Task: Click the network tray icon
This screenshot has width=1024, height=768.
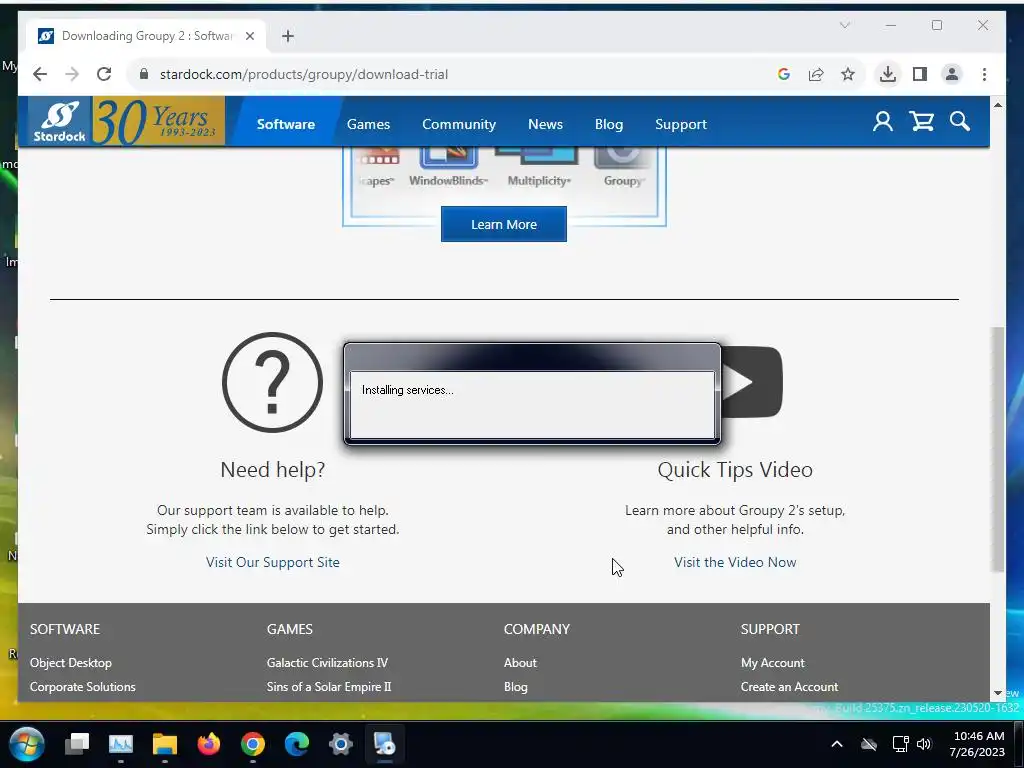Action: (x=901, y=744)
